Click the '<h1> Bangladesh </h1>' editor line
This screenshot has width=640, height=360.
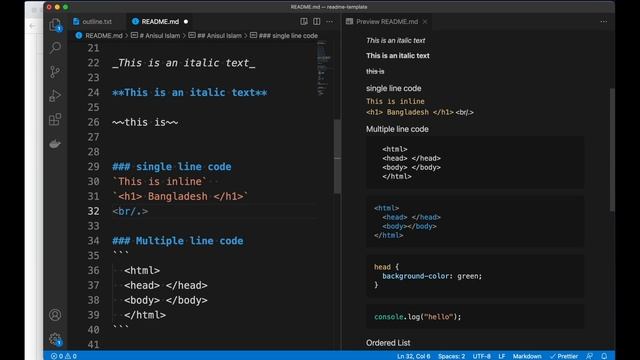pos(180,196)
